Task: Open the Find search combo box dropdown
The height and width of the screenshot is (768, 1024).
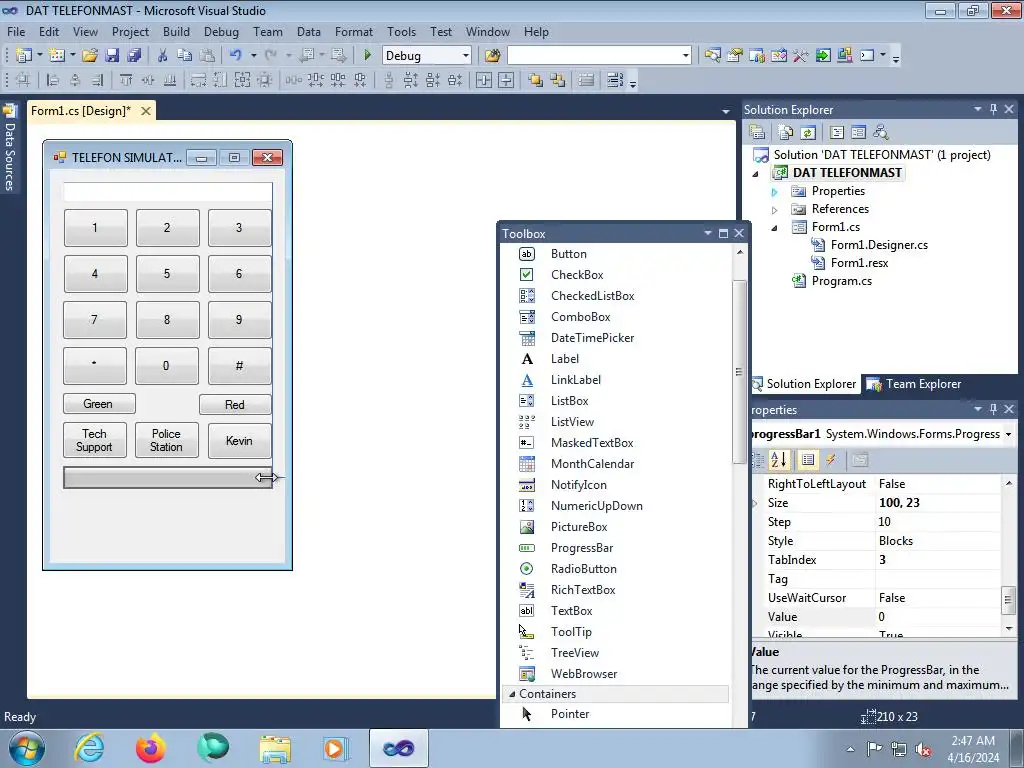Action: tap(685, 56)
